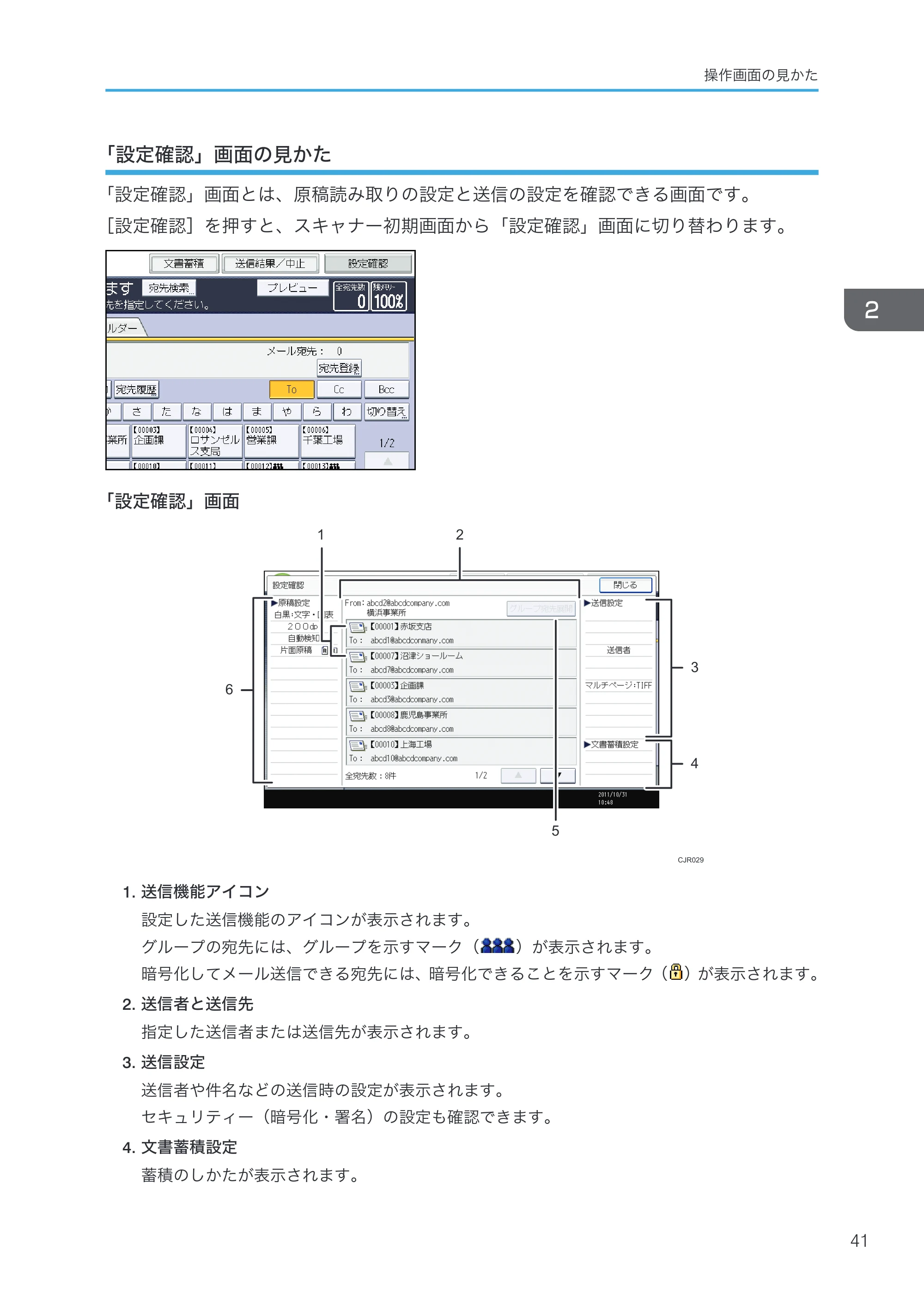
Task: Select the Bcc recipient type toggle
Action: tap(386, 390)
